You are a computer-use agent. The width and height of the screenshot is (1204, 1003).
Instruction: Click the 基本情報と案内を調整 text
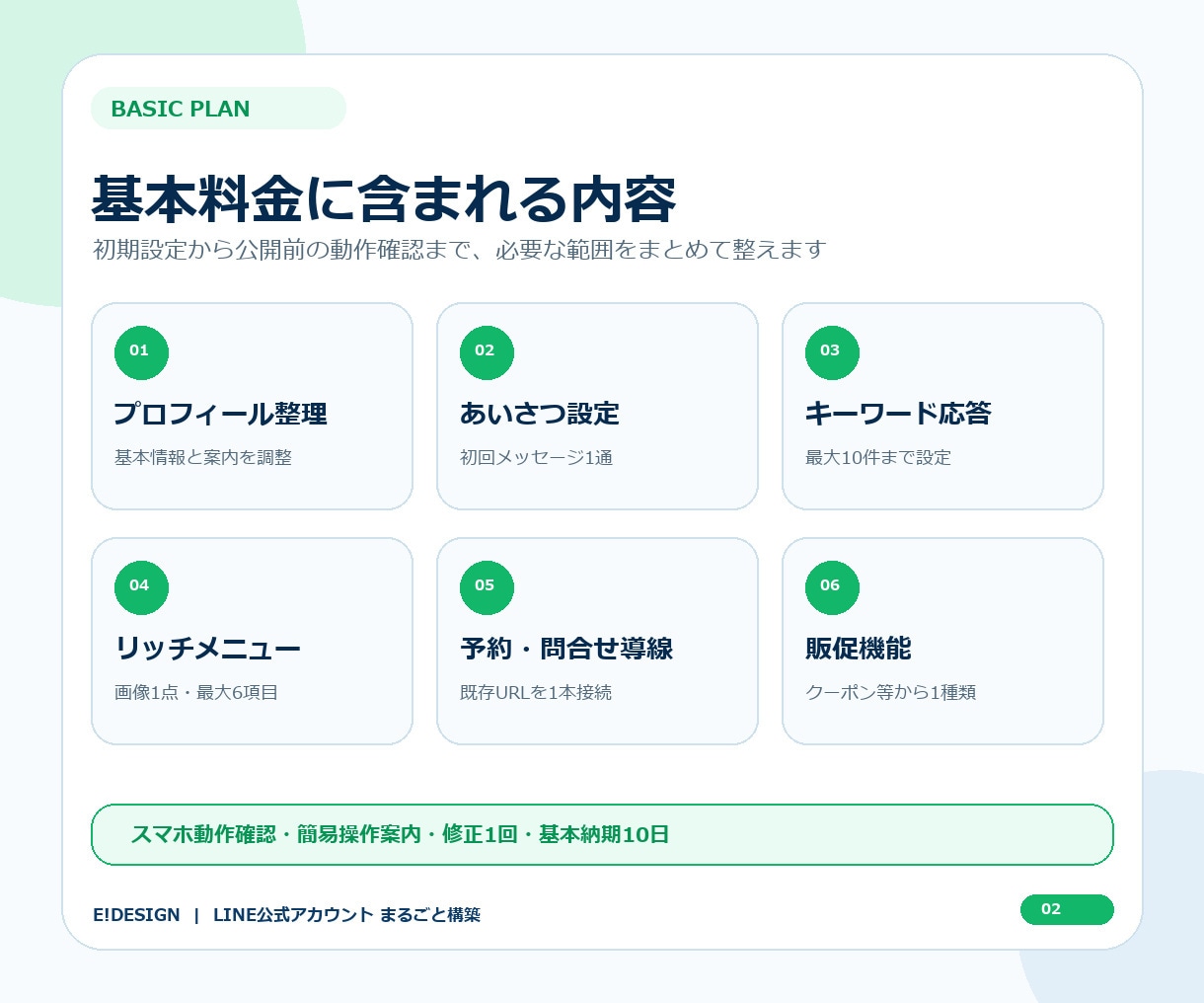tap(203, 457)
